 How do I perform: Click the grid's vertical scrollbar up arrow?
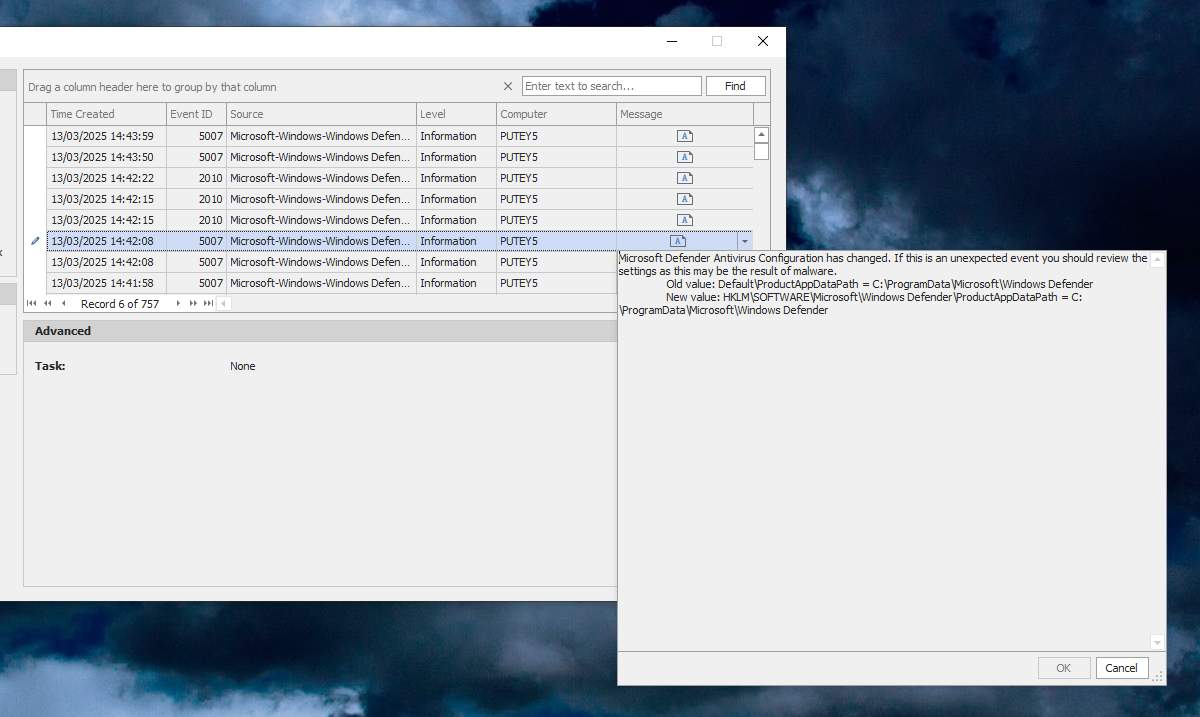(761, 135)
